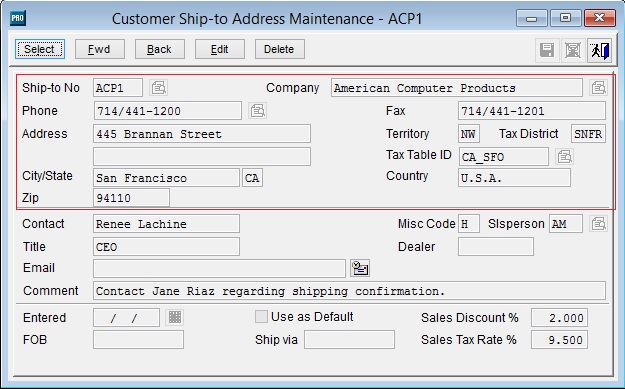Screen dimensions: 625x389
Task: Click the Company field American Computer Products
Action: coord(457,88)
